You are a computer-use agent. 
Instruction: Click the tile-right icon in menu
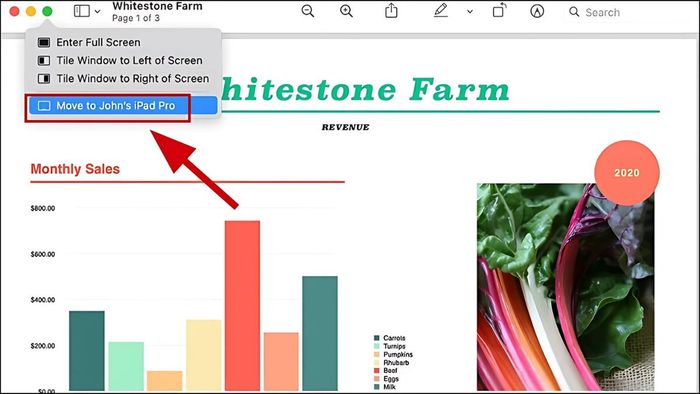[x=44, y=79]
